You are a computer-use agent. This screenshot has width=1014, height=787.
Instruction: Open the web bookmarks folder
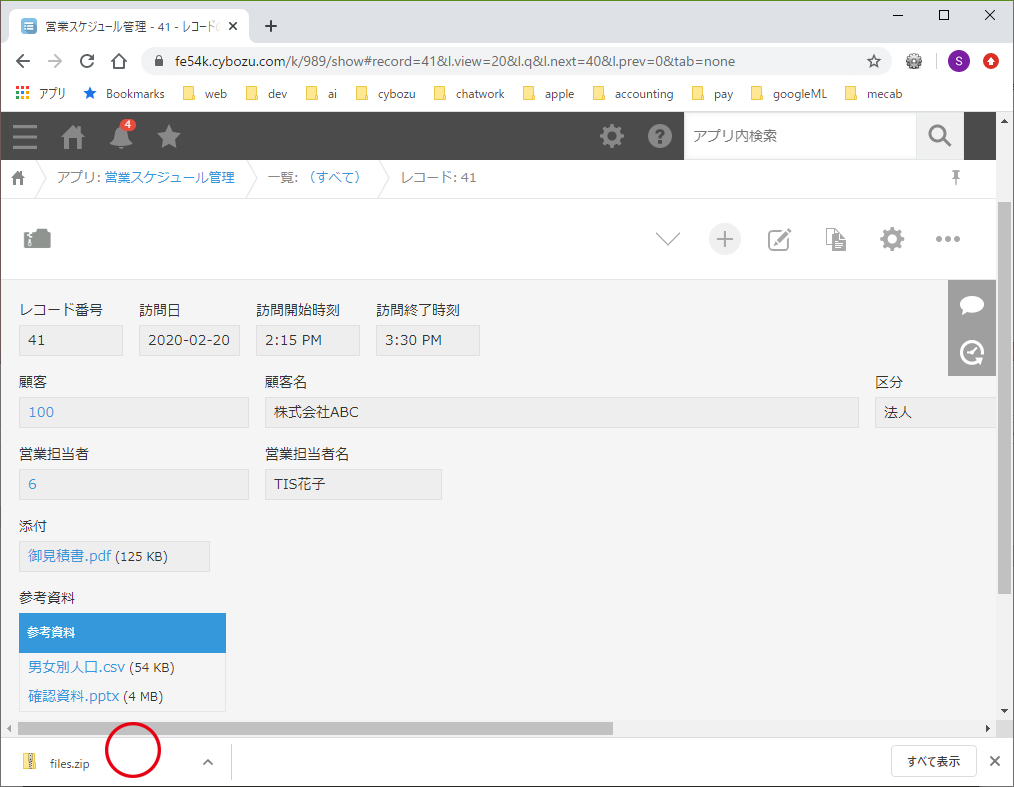pyautogui.click(x=205, y=94)
